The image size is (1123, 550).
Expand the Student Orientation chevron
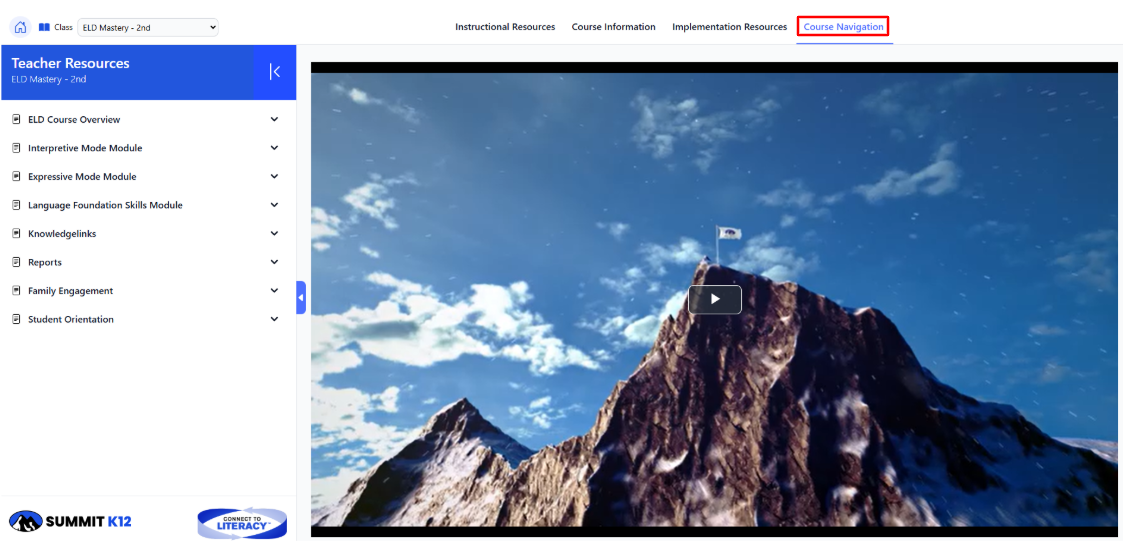click(274, 320)
